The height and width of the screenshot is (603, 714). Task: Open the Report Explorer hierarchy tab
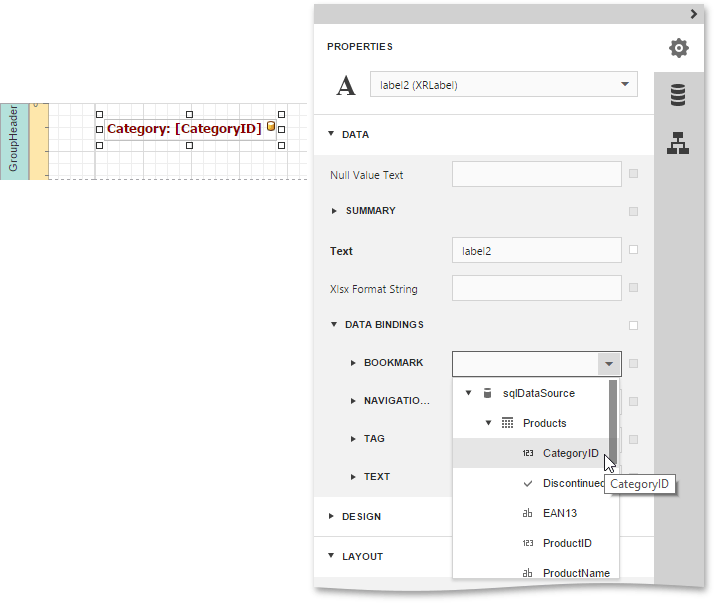click(678, 143)
